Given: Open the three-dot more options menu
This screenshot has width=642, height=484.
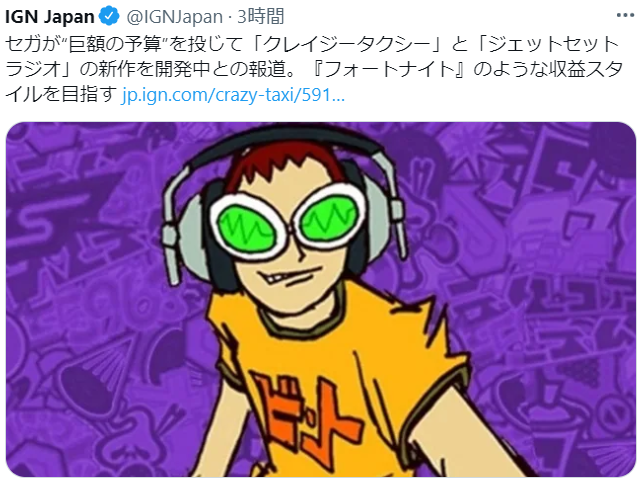Looking at the screenshot, I should (x=625, y=16).
